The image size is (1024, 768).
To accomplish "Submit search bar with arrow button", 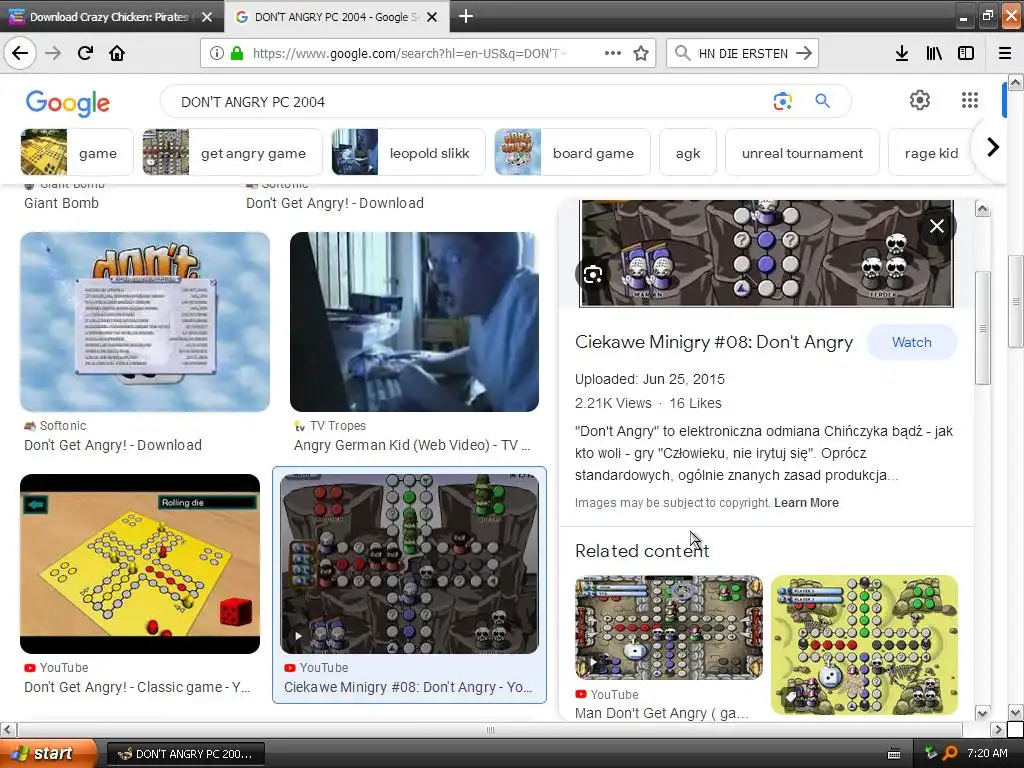I will click(804, 53).
